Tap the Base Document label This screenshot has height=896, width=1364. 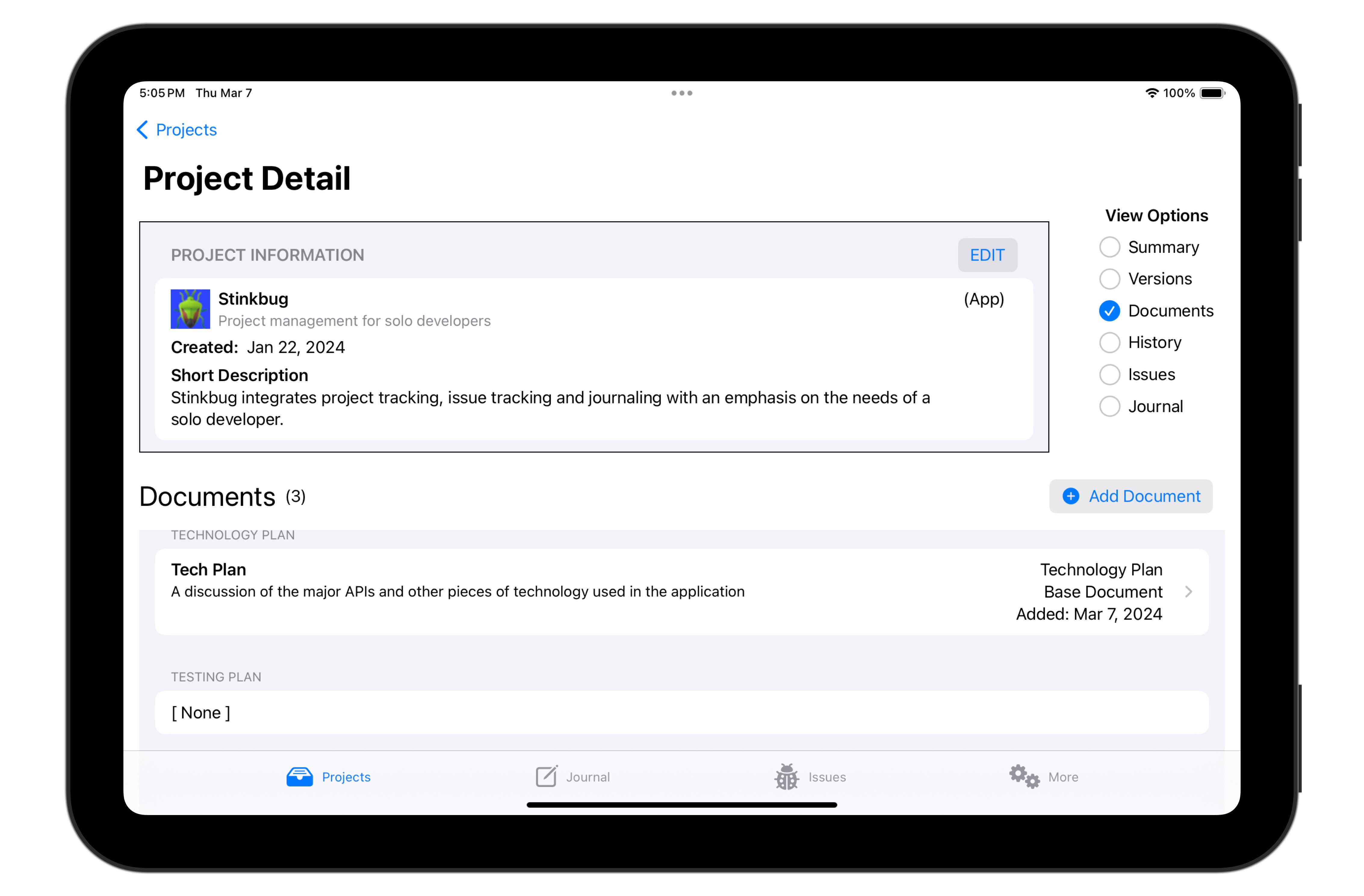click(1103, 592)
